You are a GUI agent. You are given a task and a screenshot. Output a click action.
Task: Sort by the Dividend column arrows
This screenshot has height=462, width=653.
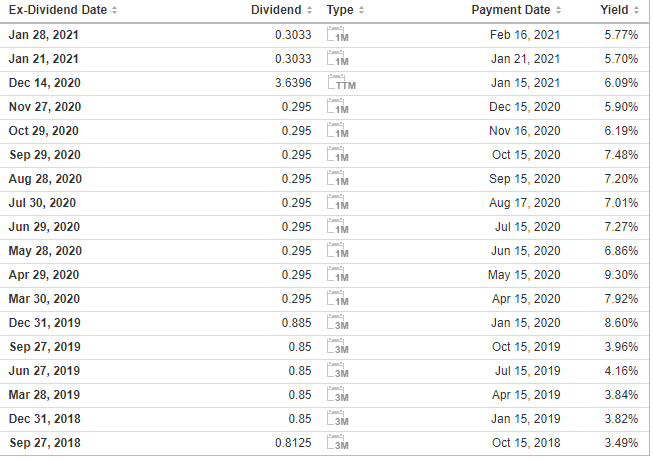(309, 10)
